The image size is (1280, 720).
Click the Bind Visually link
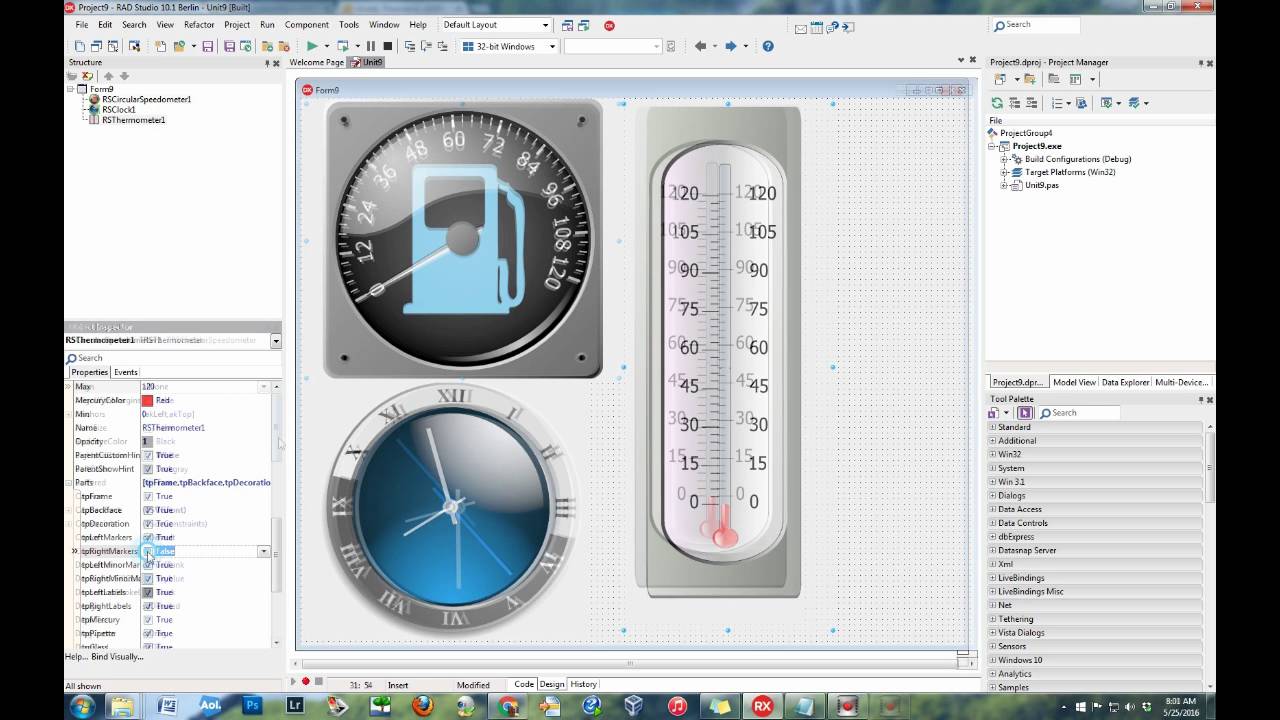point(117,657)
